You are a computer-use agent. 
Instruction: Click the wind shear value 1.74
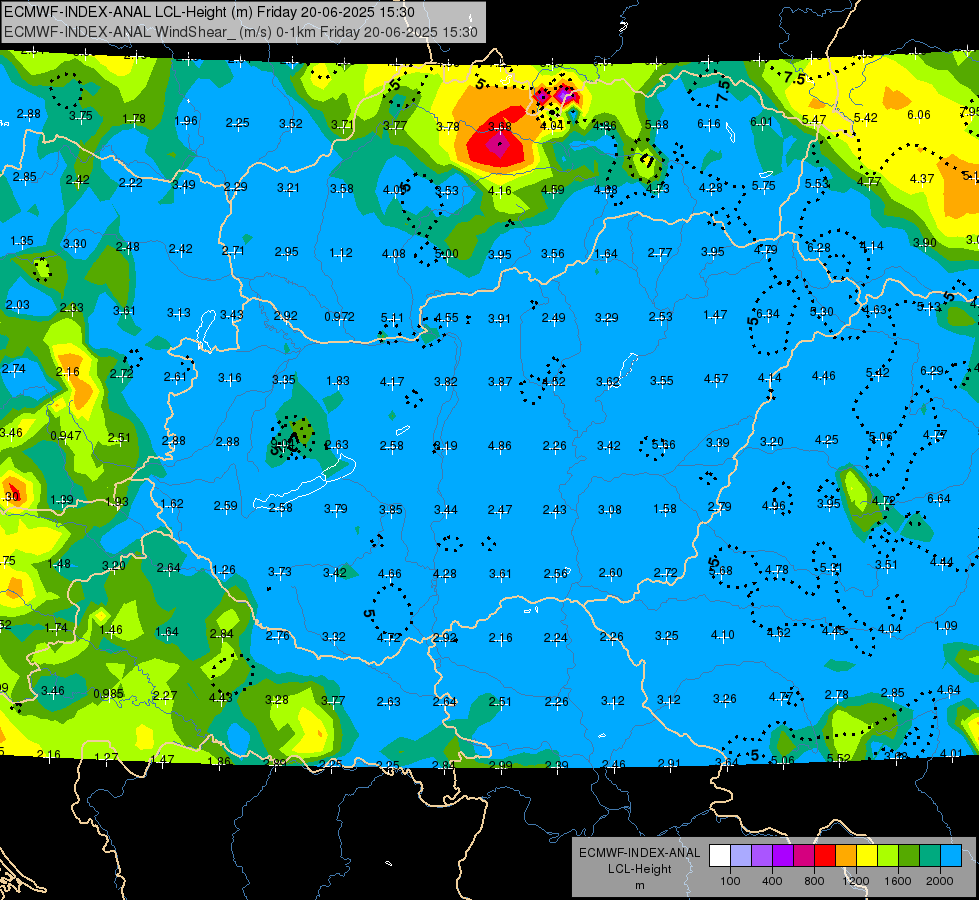(x=56, y=628)
